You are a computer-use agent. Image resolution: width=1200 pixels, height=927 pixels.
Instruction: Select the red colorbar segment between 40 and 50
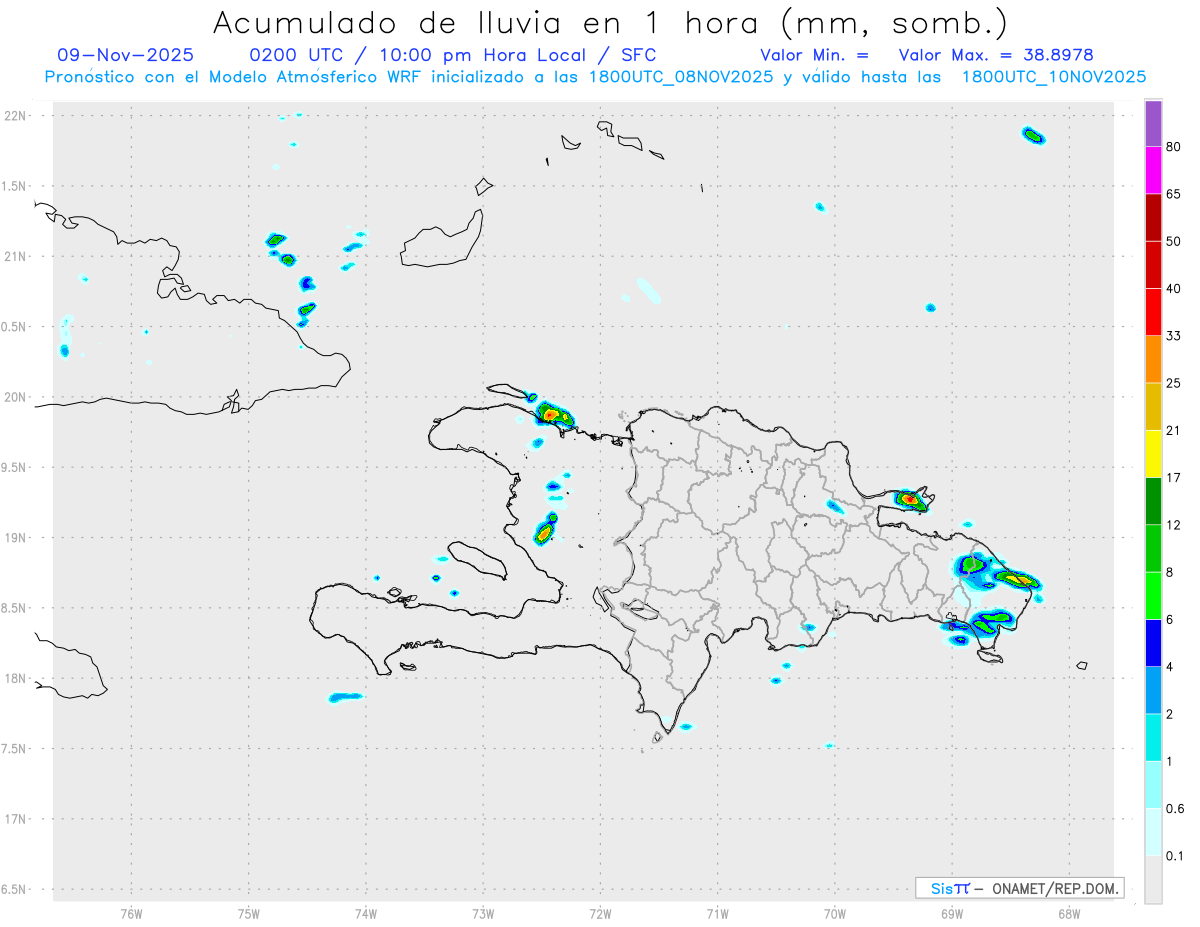(1153, 264)
